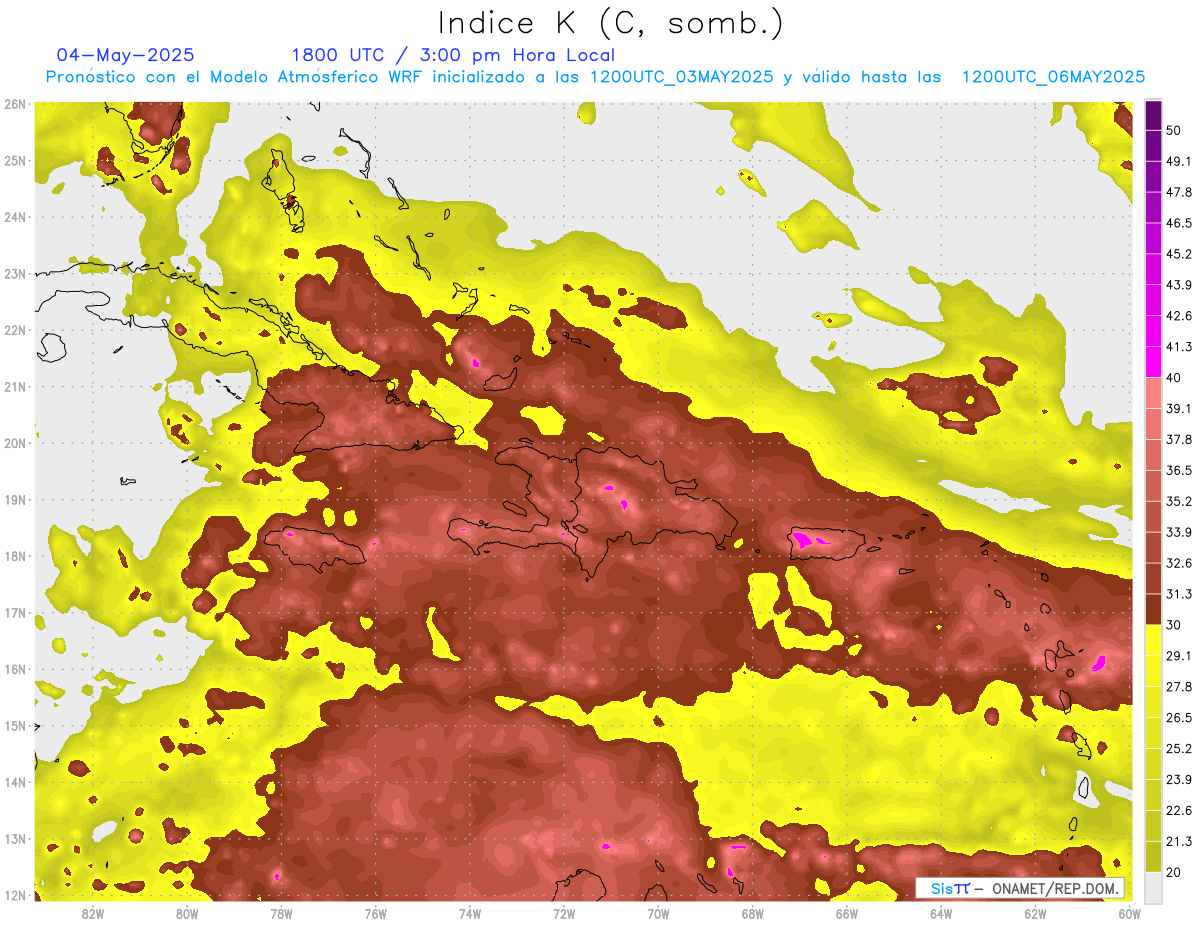This screenshot has width=1200, height=927.
Task: Click the initialization stamp "1200UTC_03MAY2025"
Action: click(x=682, y=77)
